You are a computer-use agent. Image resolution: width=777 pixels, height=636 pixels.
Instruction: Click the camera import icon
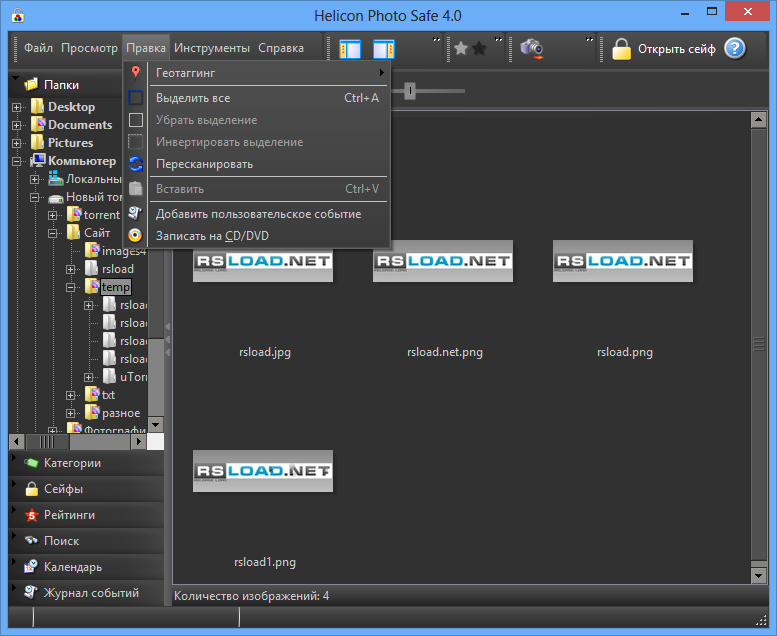pyautogui.click(x=532, y=49)
